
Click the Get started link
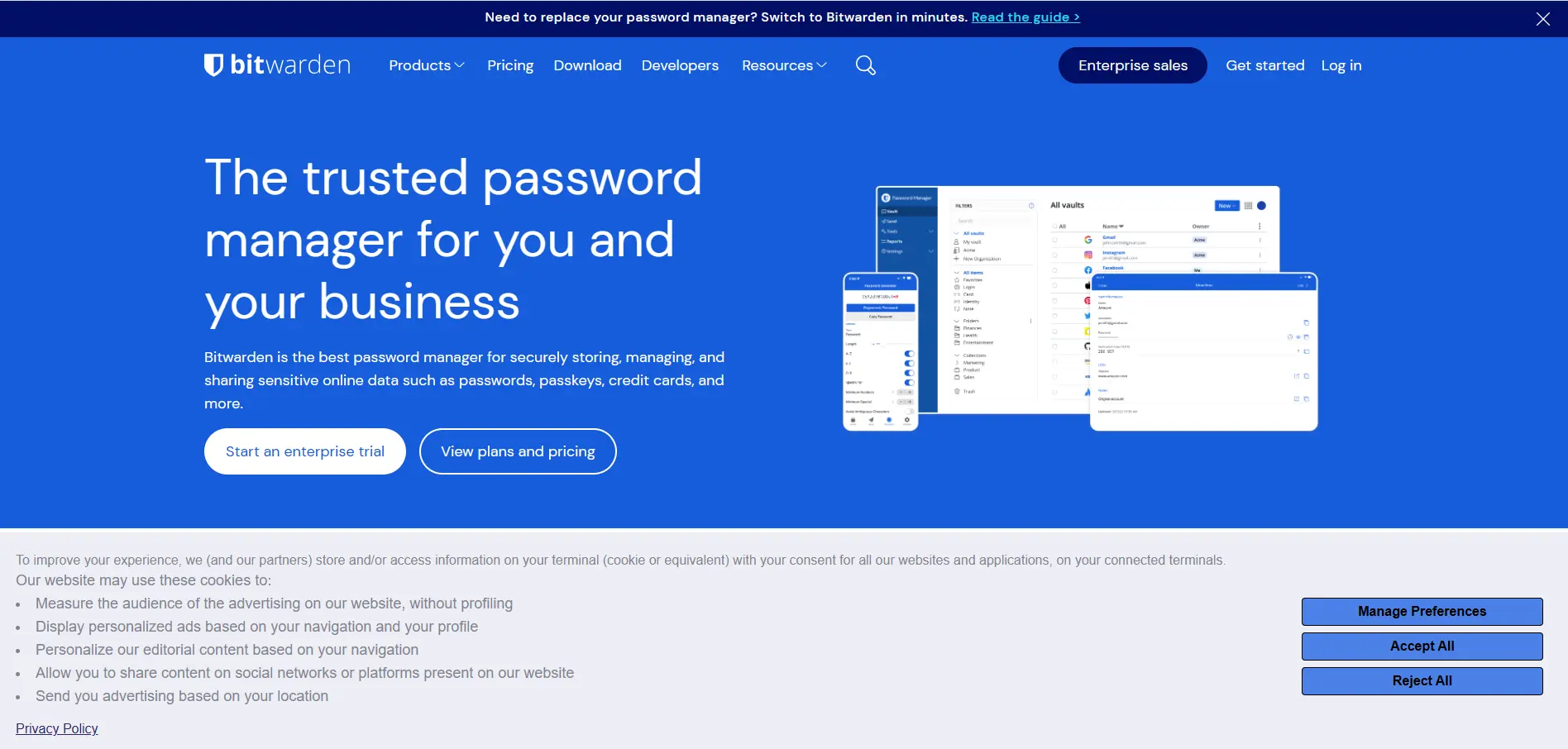click(1264, 65)
